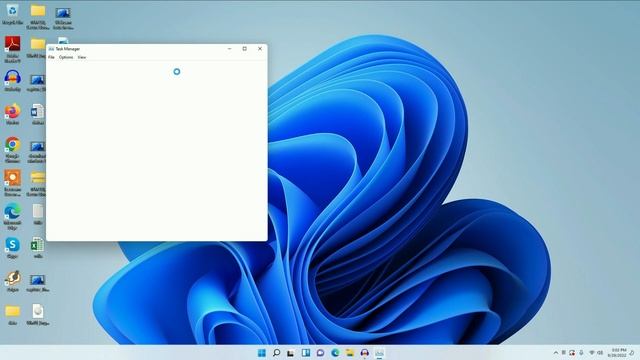The width and height of the screenshot is (640, 360).
Task: Select the orange app shortcut below Chrome
Action: tap(12, 183)
